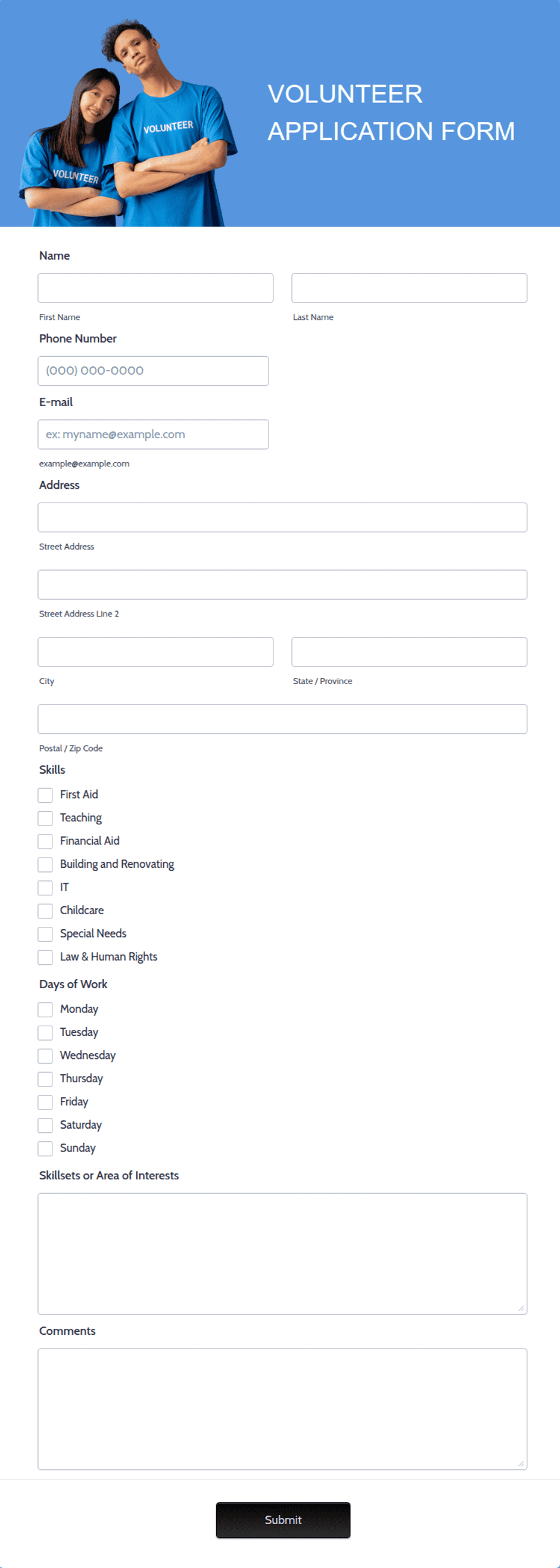
Task: Click the Last Name input field
Action: [409, 288]
